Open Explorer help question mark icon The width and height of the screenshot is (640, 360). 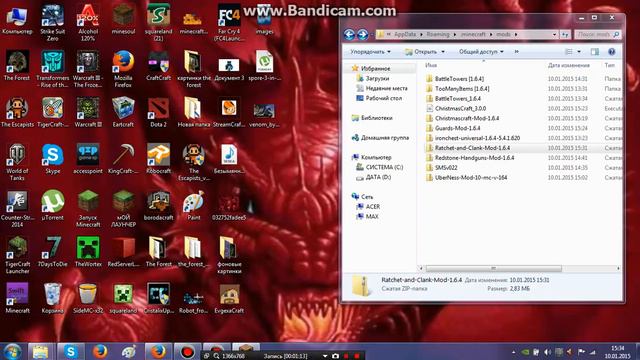[611, 52]
